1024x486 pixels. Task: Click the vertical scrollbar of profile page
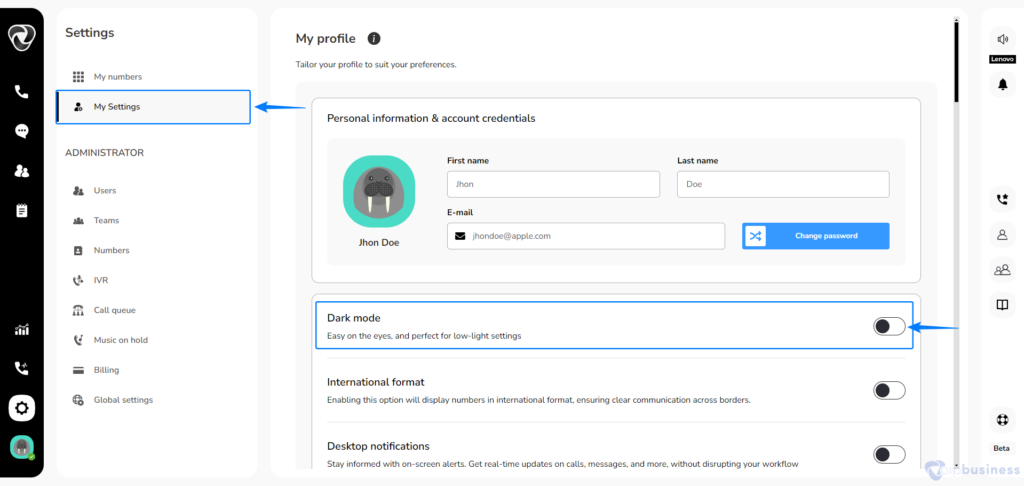(x=956, y=62)
